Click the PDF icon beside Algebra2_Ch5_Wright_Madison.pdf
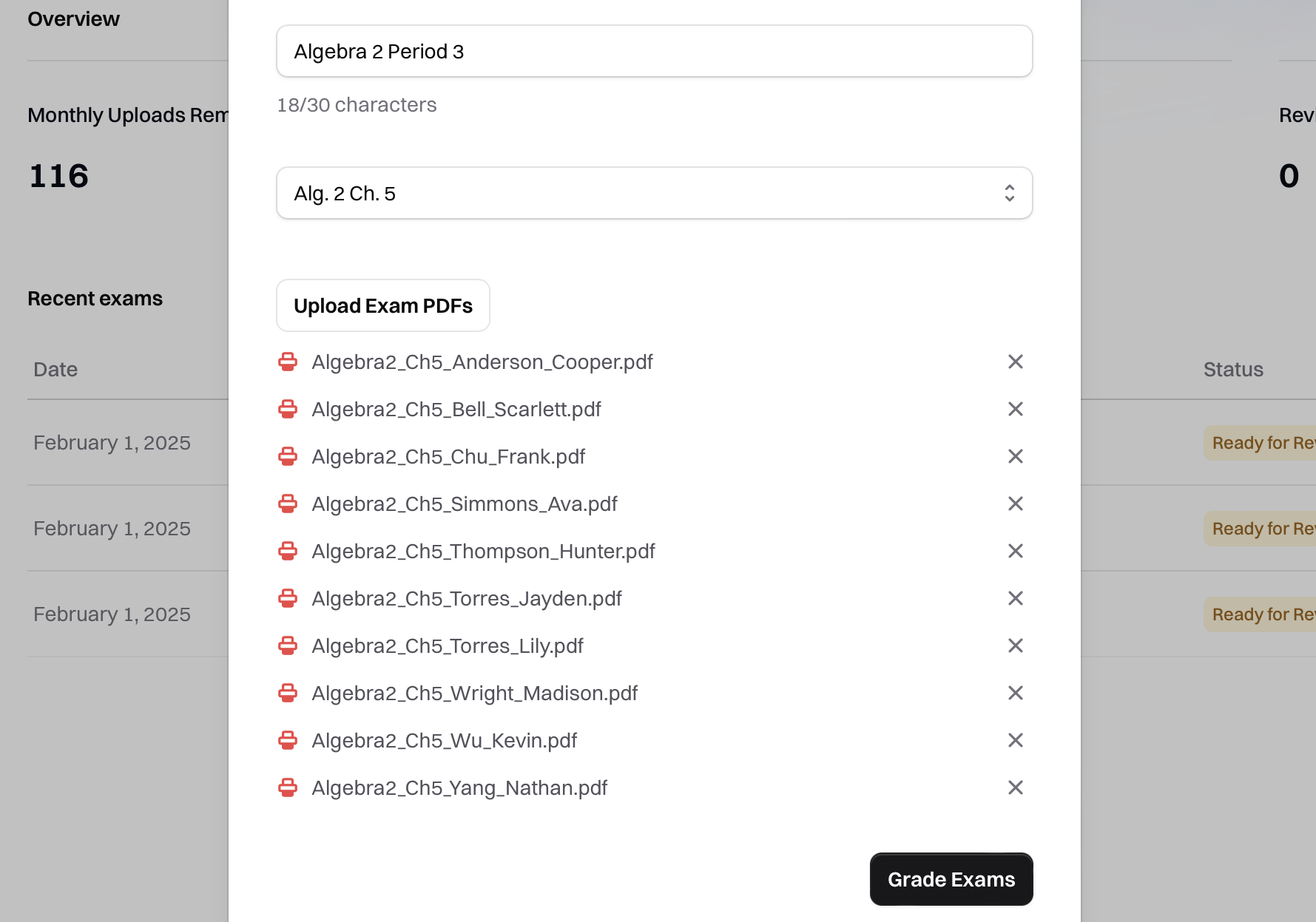The height and width of the screenshot is (922, 1316). (x=288, y=693)
